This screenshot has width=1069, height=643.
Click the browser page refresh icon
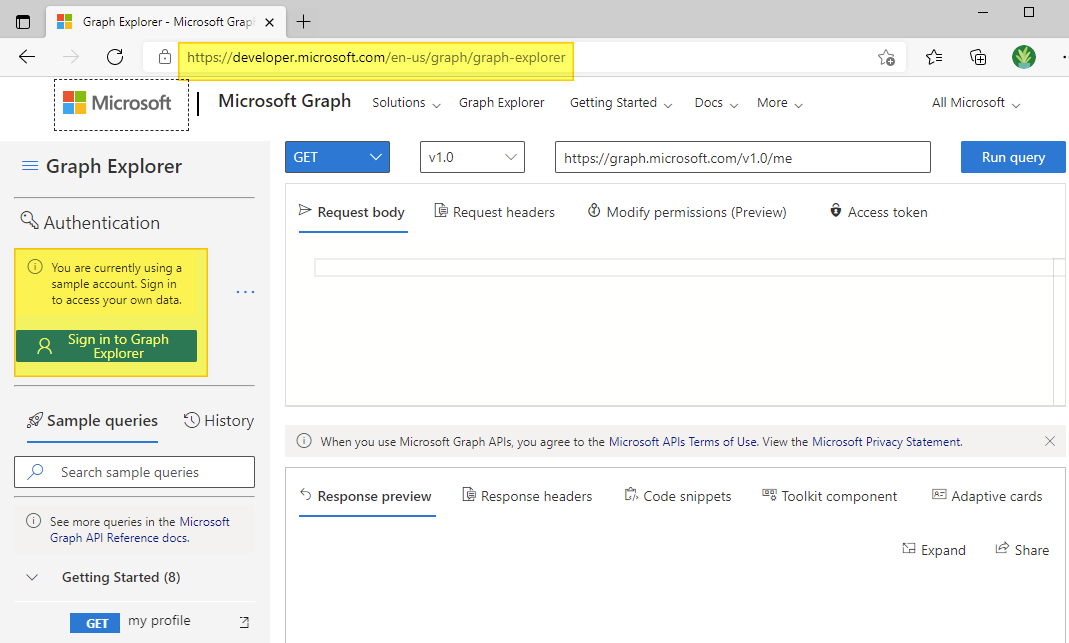point(115,57)
